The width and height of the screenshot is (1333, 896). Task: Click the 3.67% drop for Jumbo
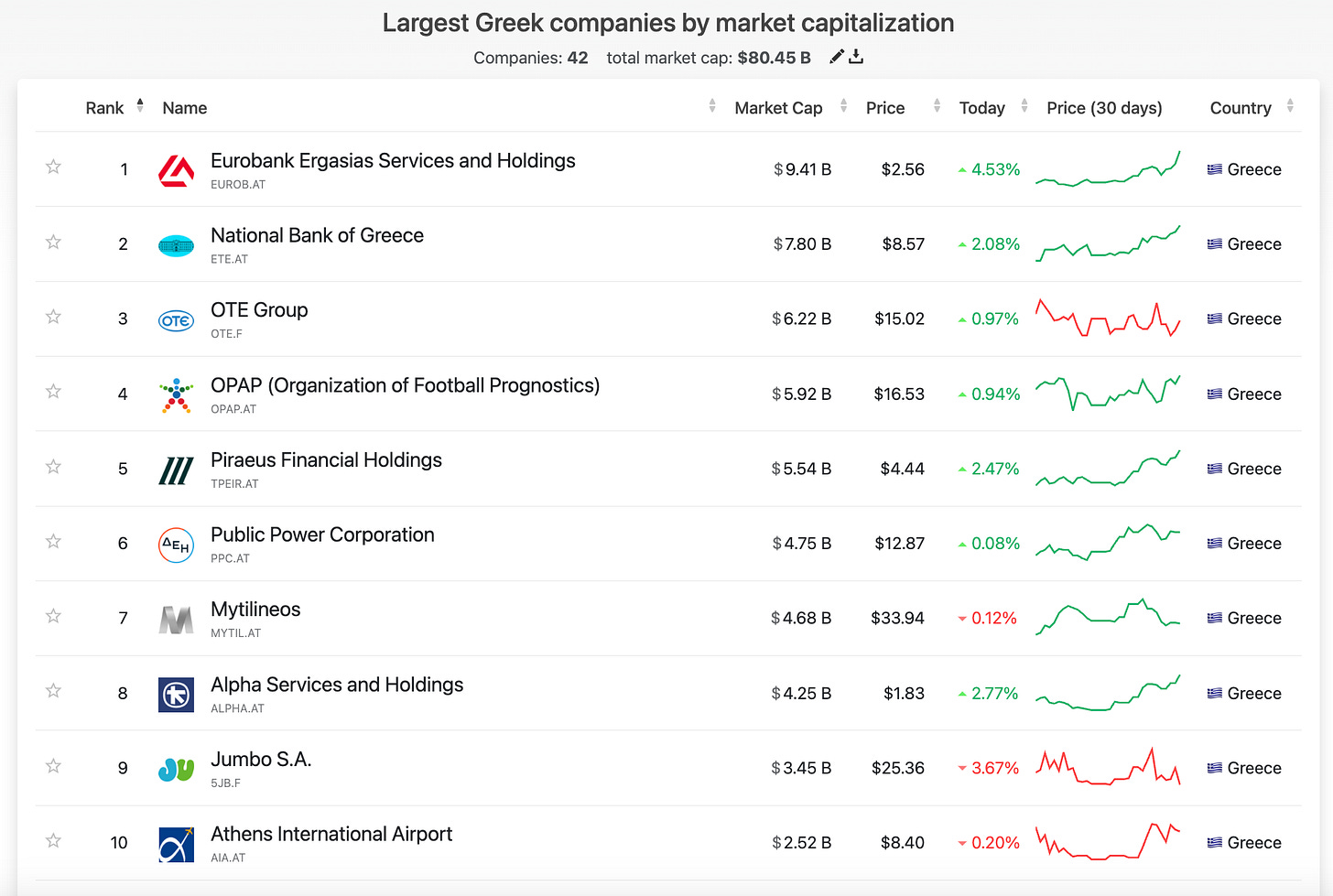[x=995, y=768]
